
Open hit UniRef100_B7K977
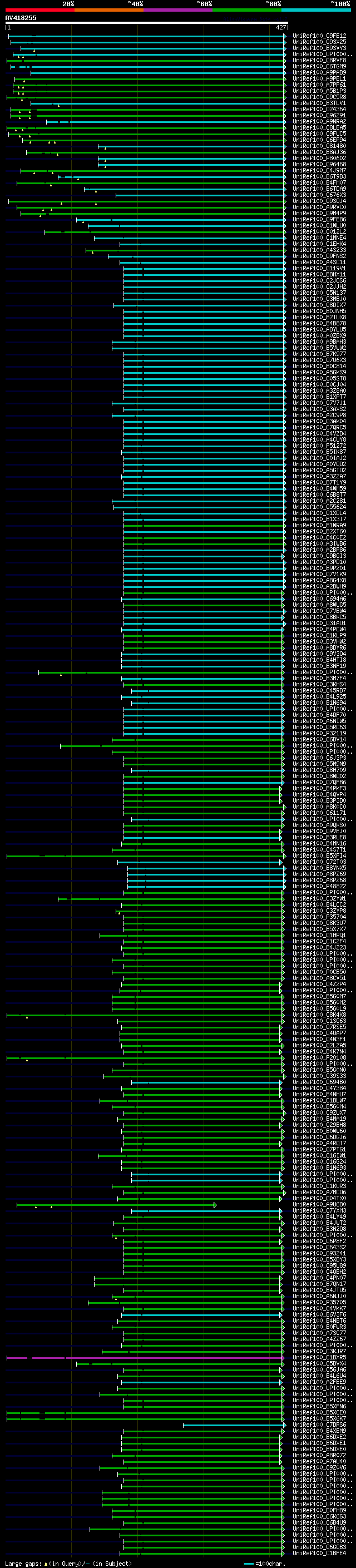coord(319,354)
